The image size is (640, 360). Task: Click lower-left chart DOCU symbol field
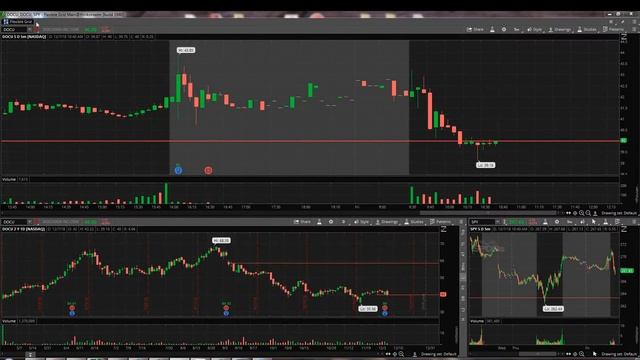(14, 222)
